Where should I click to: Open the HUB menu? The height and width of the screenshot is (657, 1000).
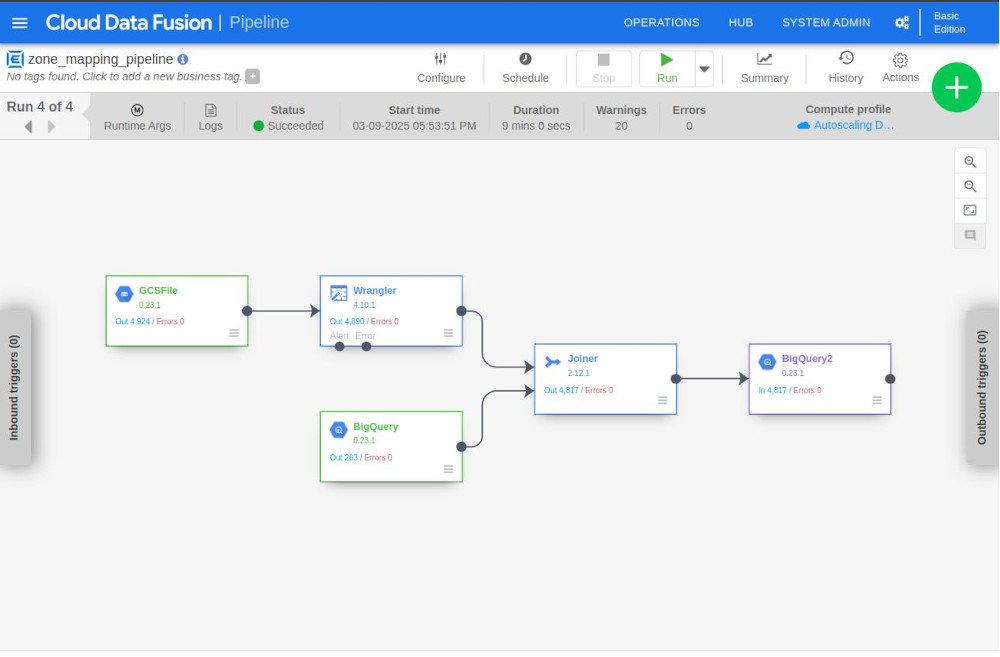coord(740,23)
